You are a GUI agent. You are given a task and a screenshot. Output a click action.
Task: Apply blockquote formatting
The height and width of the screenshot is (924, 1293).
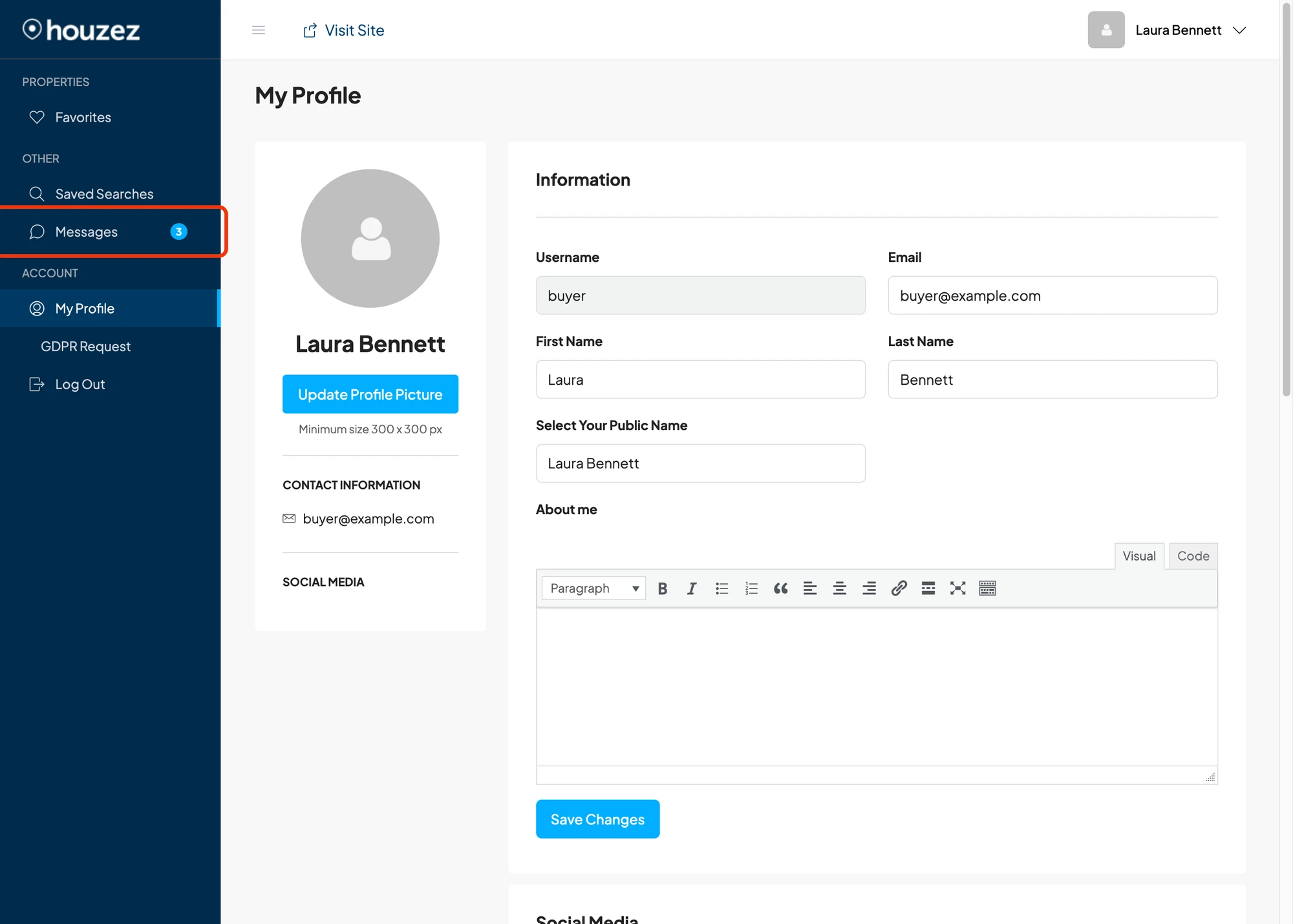pyautogui.click(x=781, y=588)
